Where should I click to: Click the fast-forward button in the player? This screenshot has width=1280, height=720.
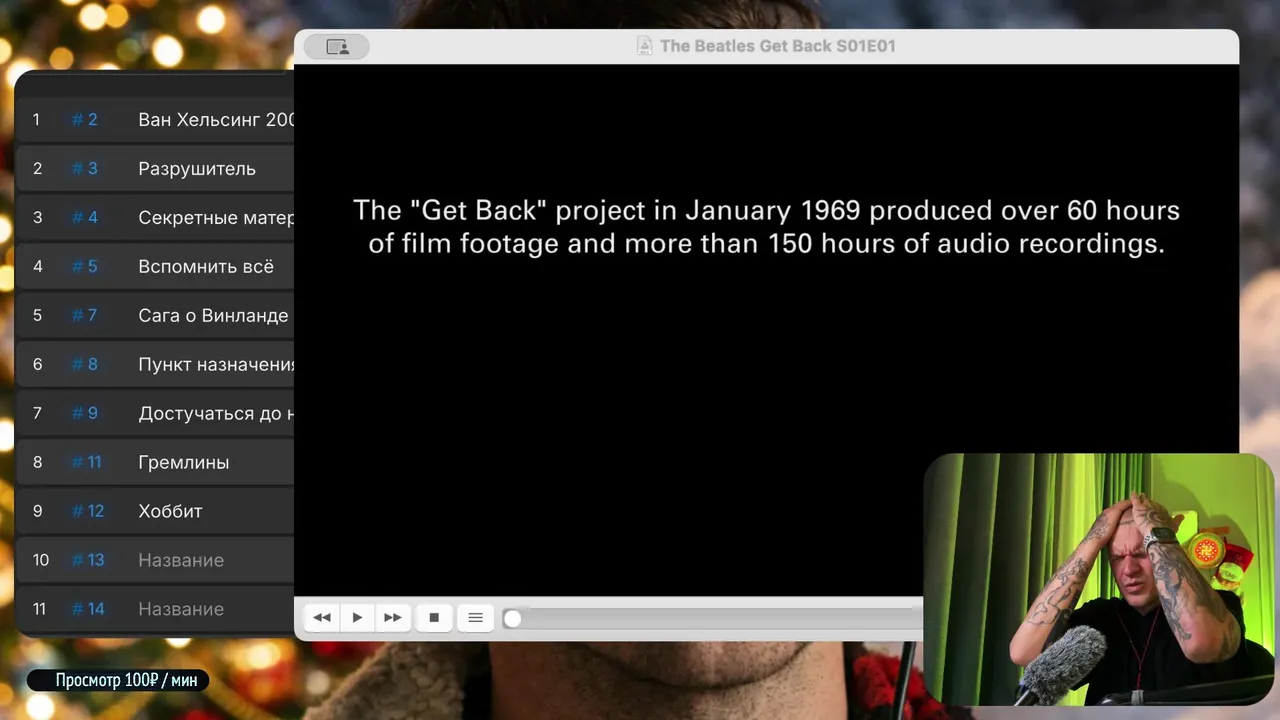pyautogui.click(x=393, y=618)
